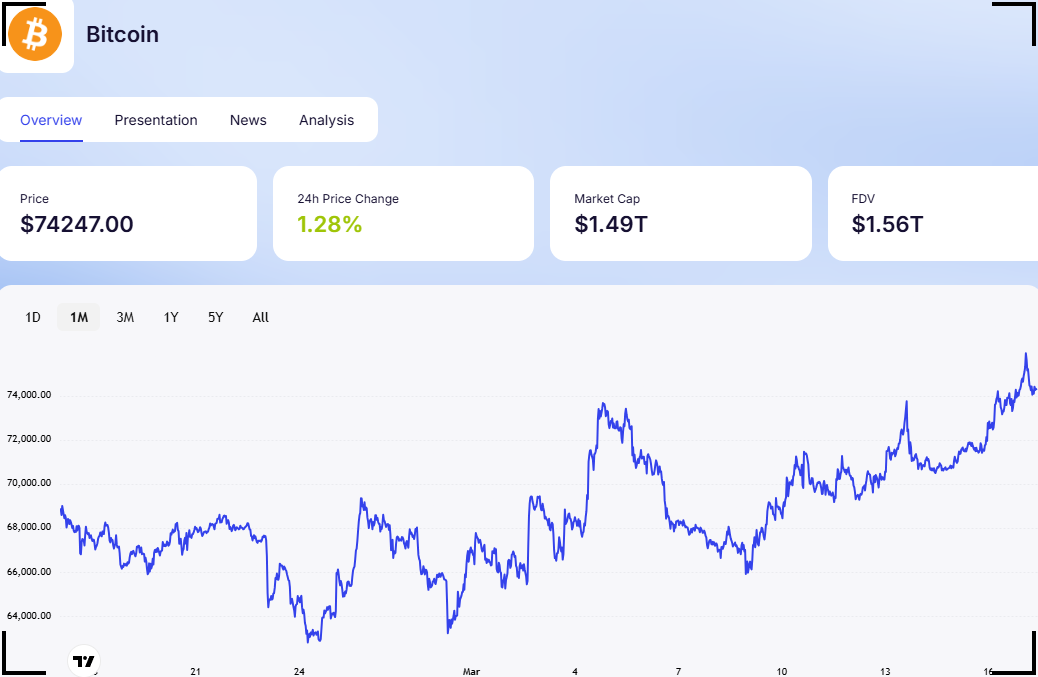The height and width of the screenshot is (677, 1038).
Task: Go to the News tab
Action: click(x=248, y=120)
